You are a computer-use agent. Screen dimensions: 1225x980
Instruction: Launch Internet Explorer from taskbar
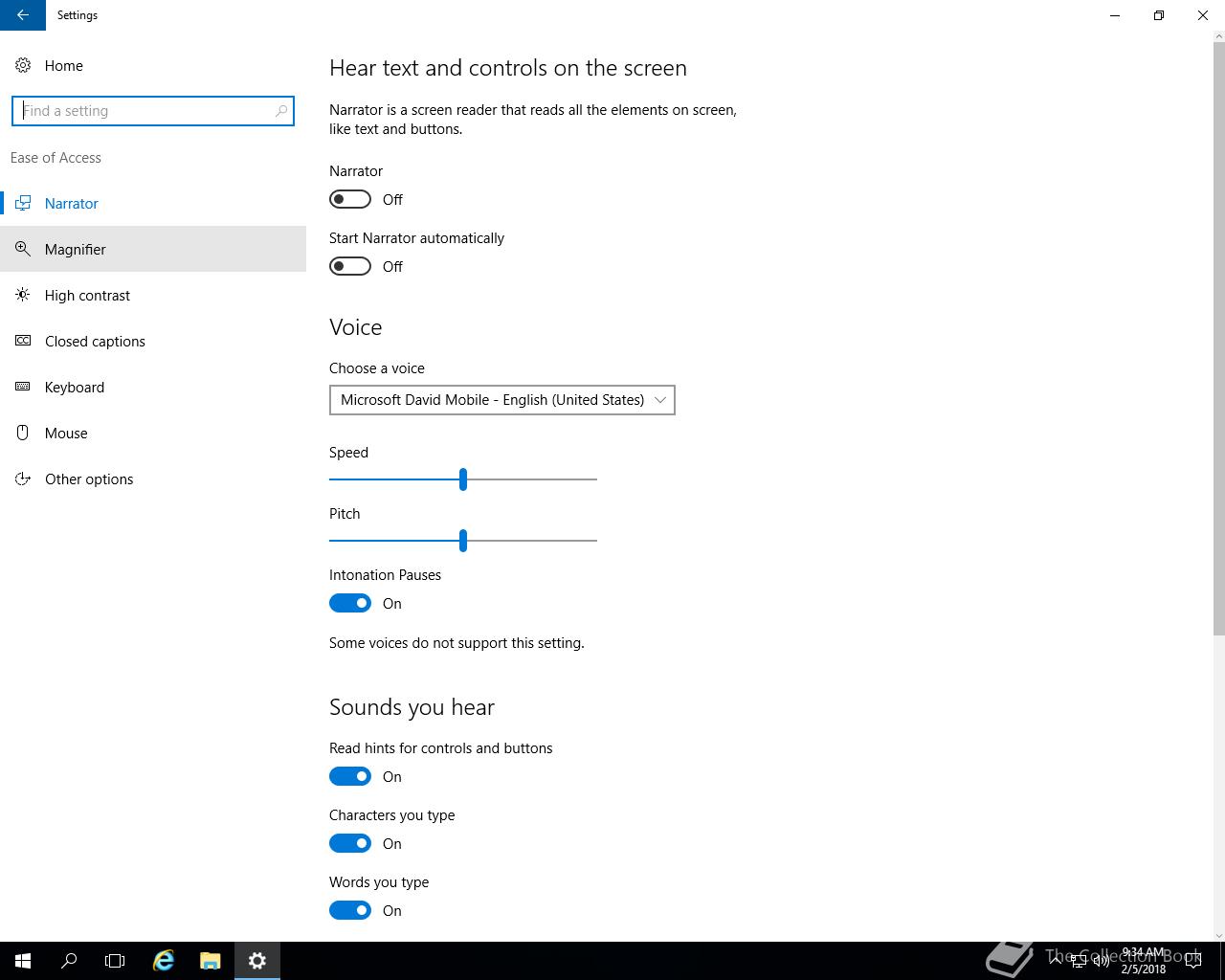coord(164,961)
